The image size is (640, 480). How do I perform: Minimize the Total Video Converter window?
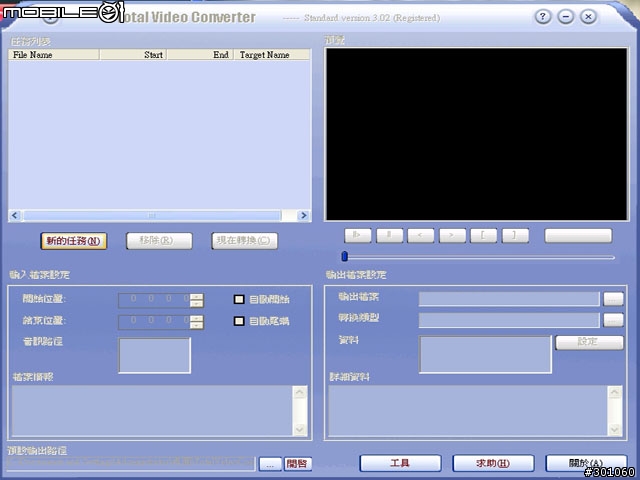(x=565, y=17)
